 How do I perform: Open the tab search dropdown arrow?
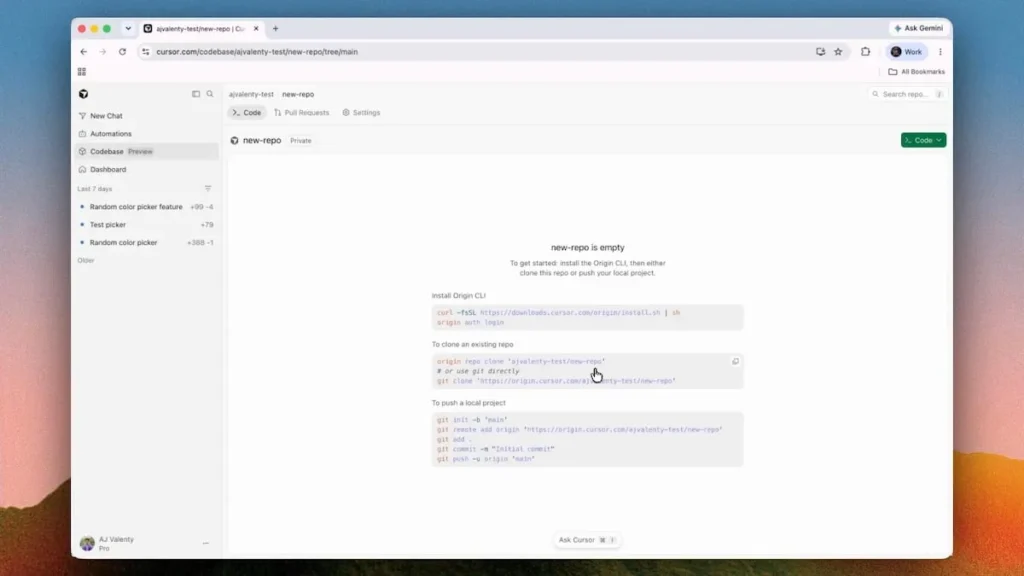click(x=128, y=29)
